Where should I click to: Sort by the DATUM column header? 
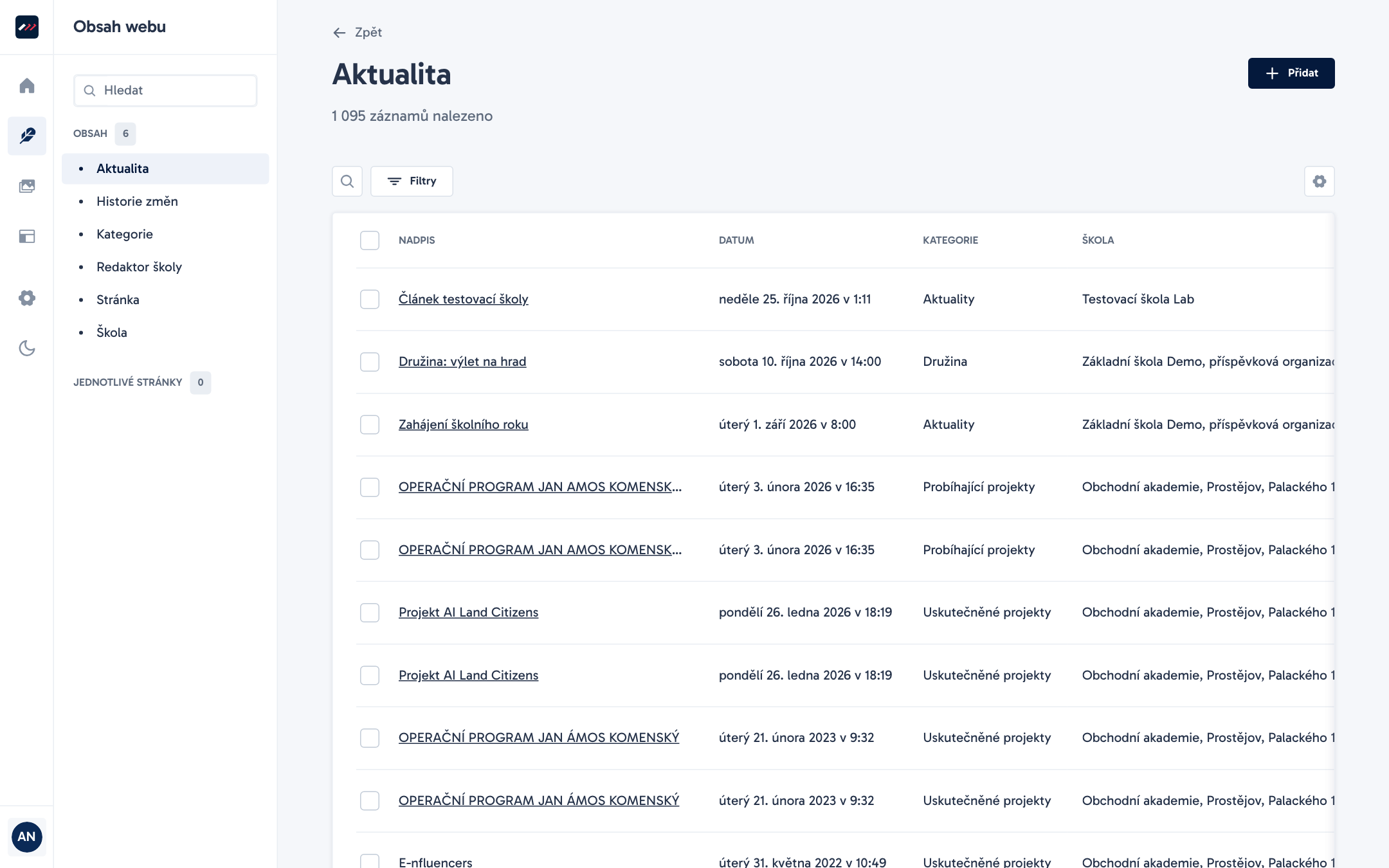[x=736, y=240]
